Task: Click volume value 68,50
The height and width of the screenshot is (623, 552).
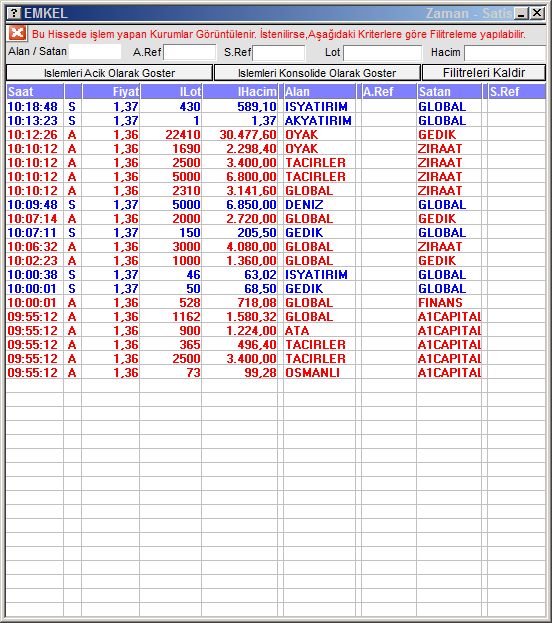Action: coord(261,289)
